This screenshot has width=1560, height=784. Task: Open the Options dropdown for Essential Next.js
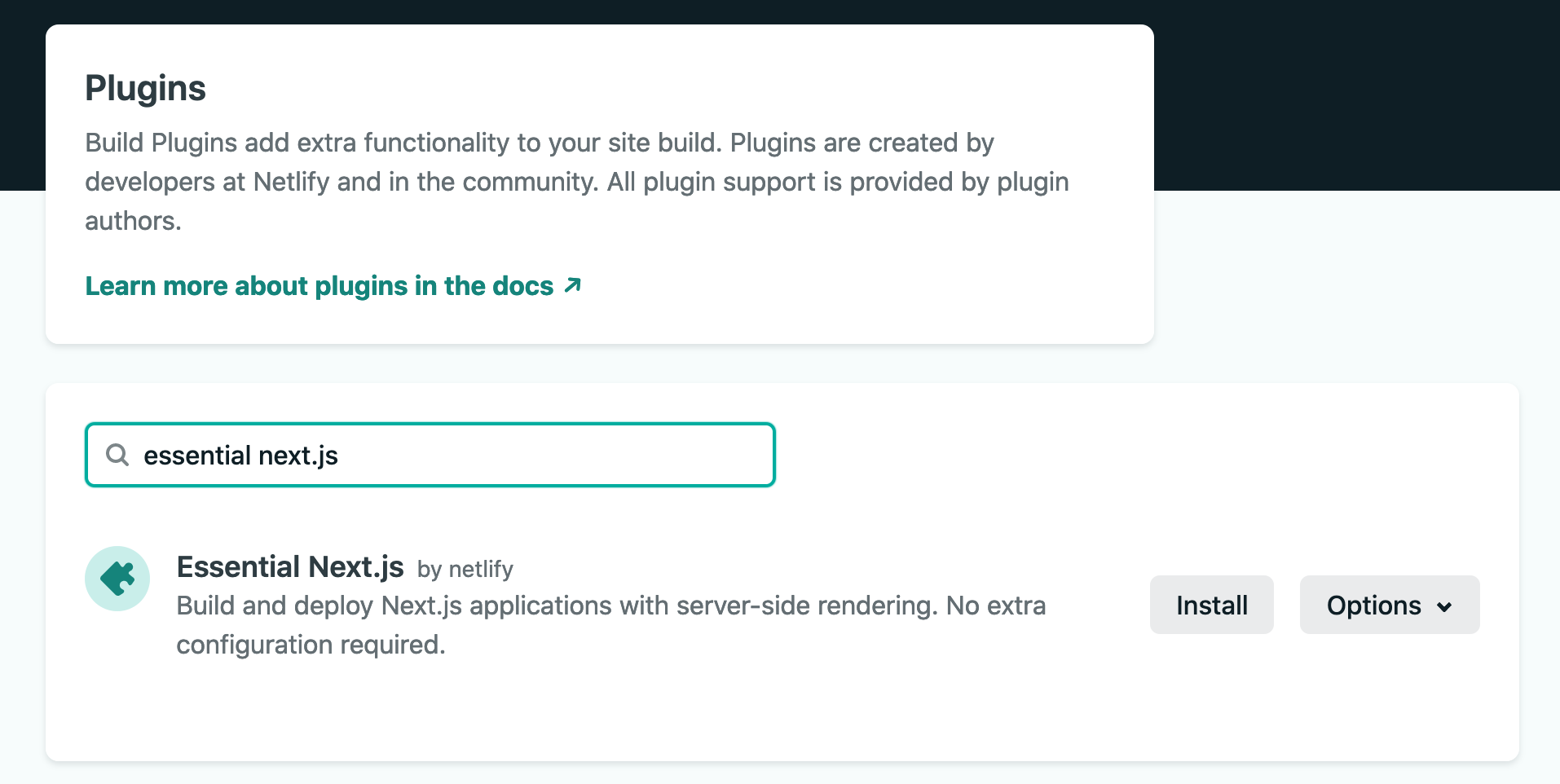pyautogui.click(x=1389, y=605)
